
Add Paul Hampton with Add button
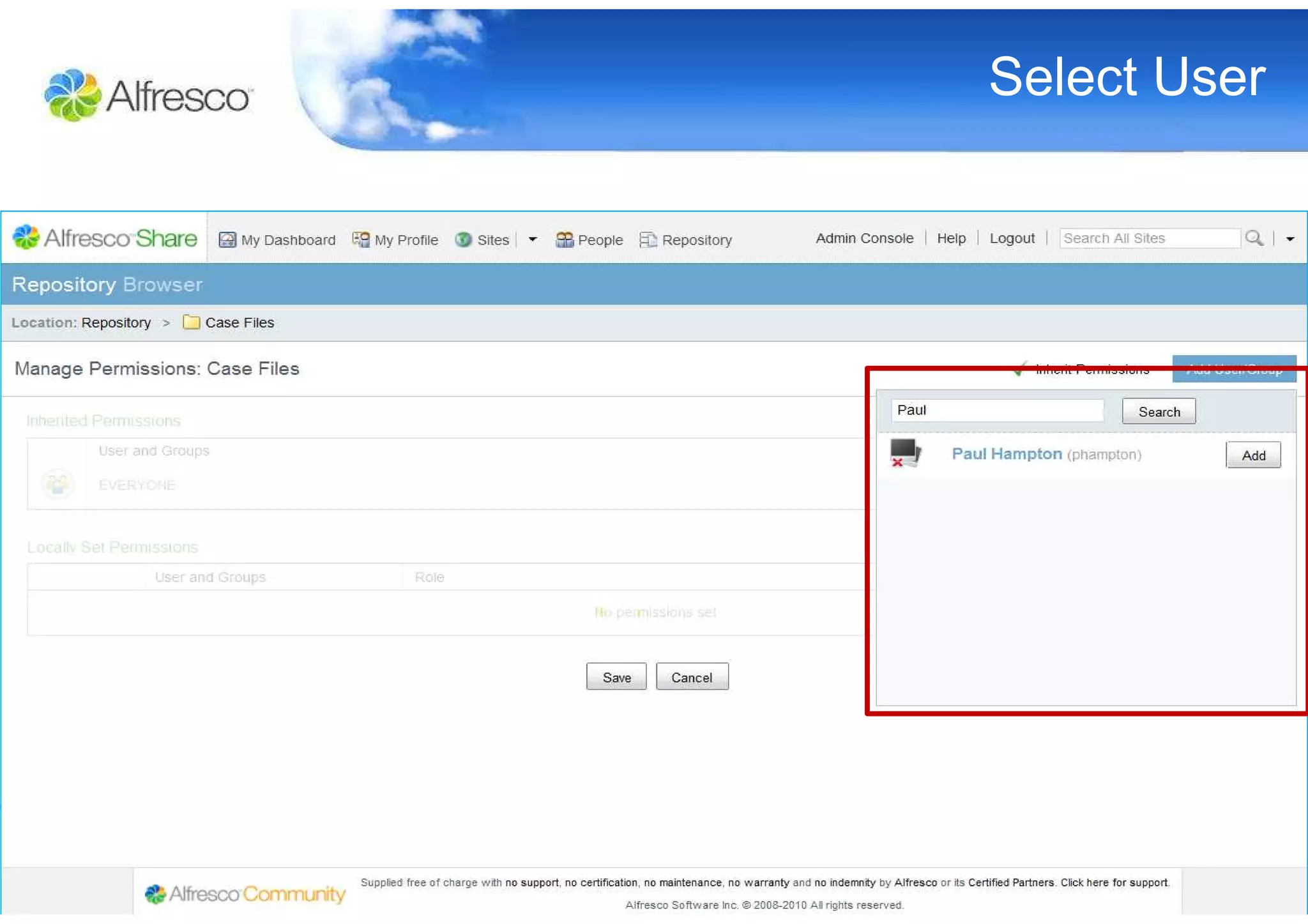tap(1253, 455)
